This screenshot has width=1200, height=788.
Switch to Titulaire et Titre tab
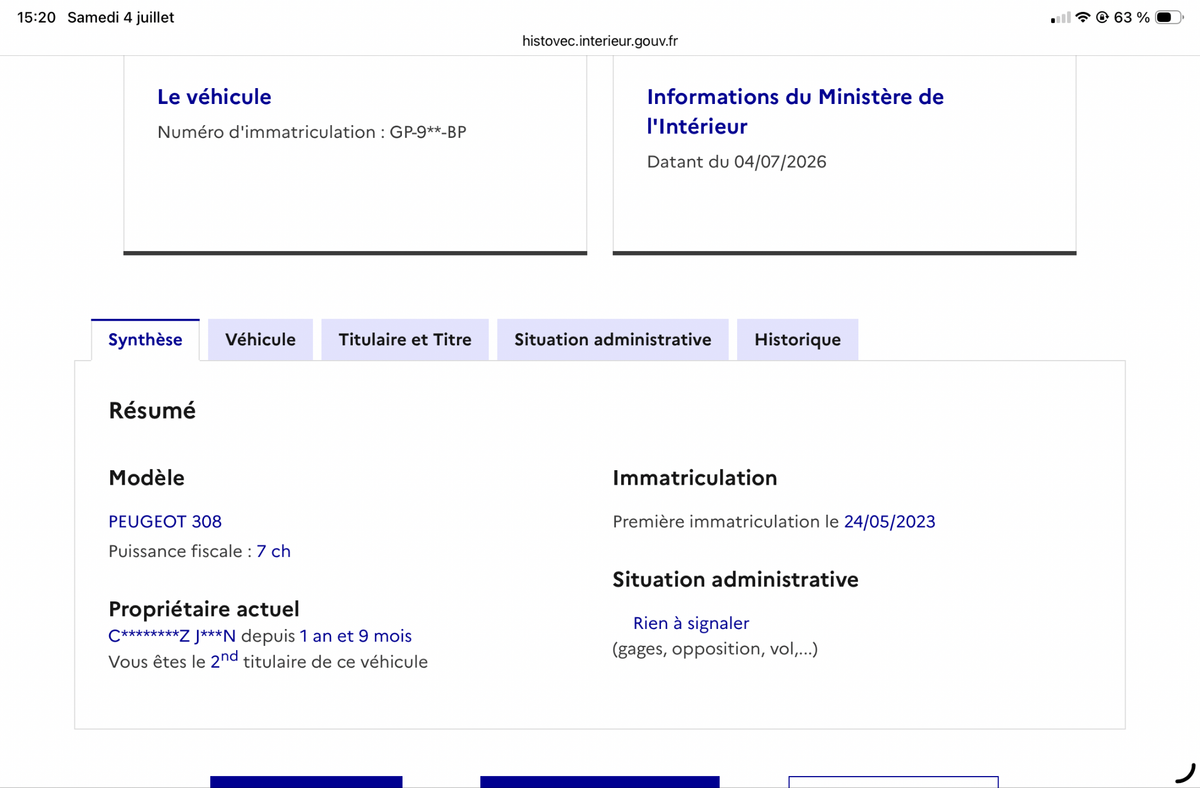(405, 340)
